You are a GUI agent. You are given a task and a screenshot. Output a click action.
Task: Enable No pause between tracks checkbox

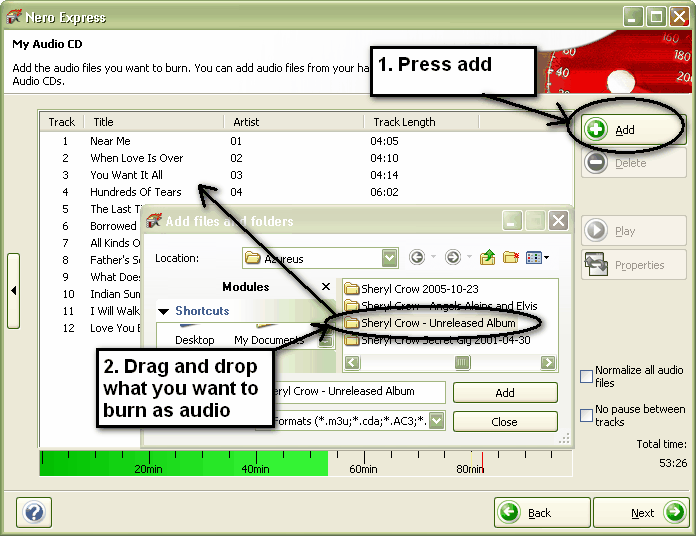[x=586, y=415]
